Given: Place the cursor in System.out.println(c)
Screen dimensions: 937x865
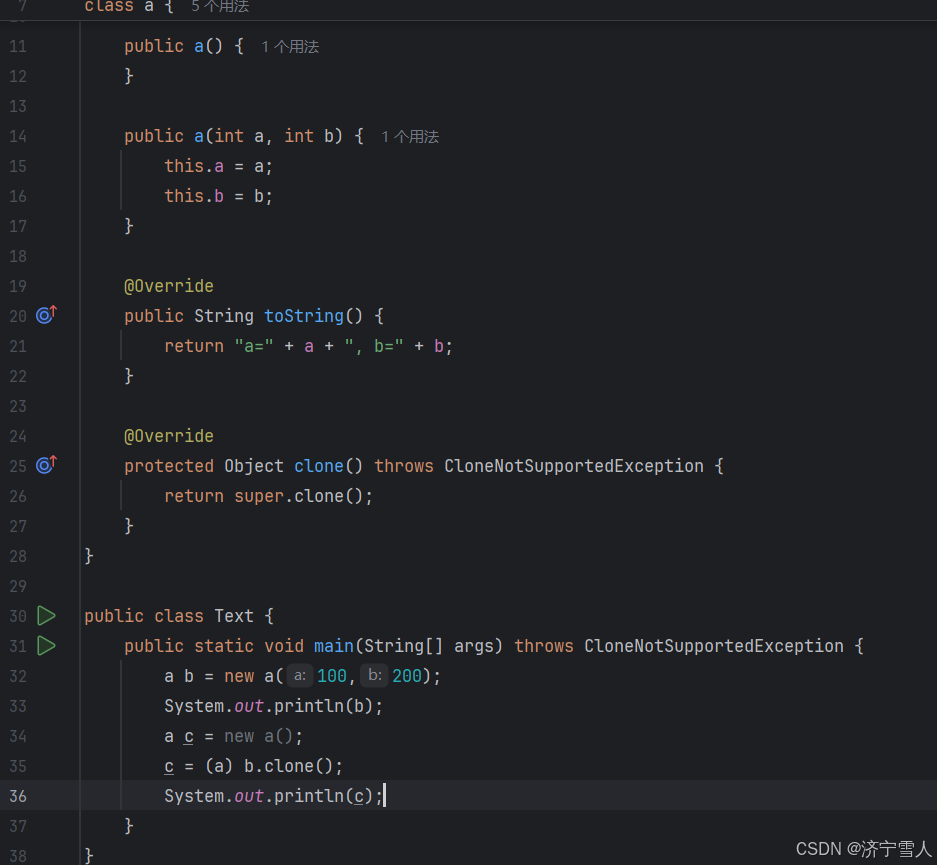Looking at the screenshot, I should coord(274,796).
